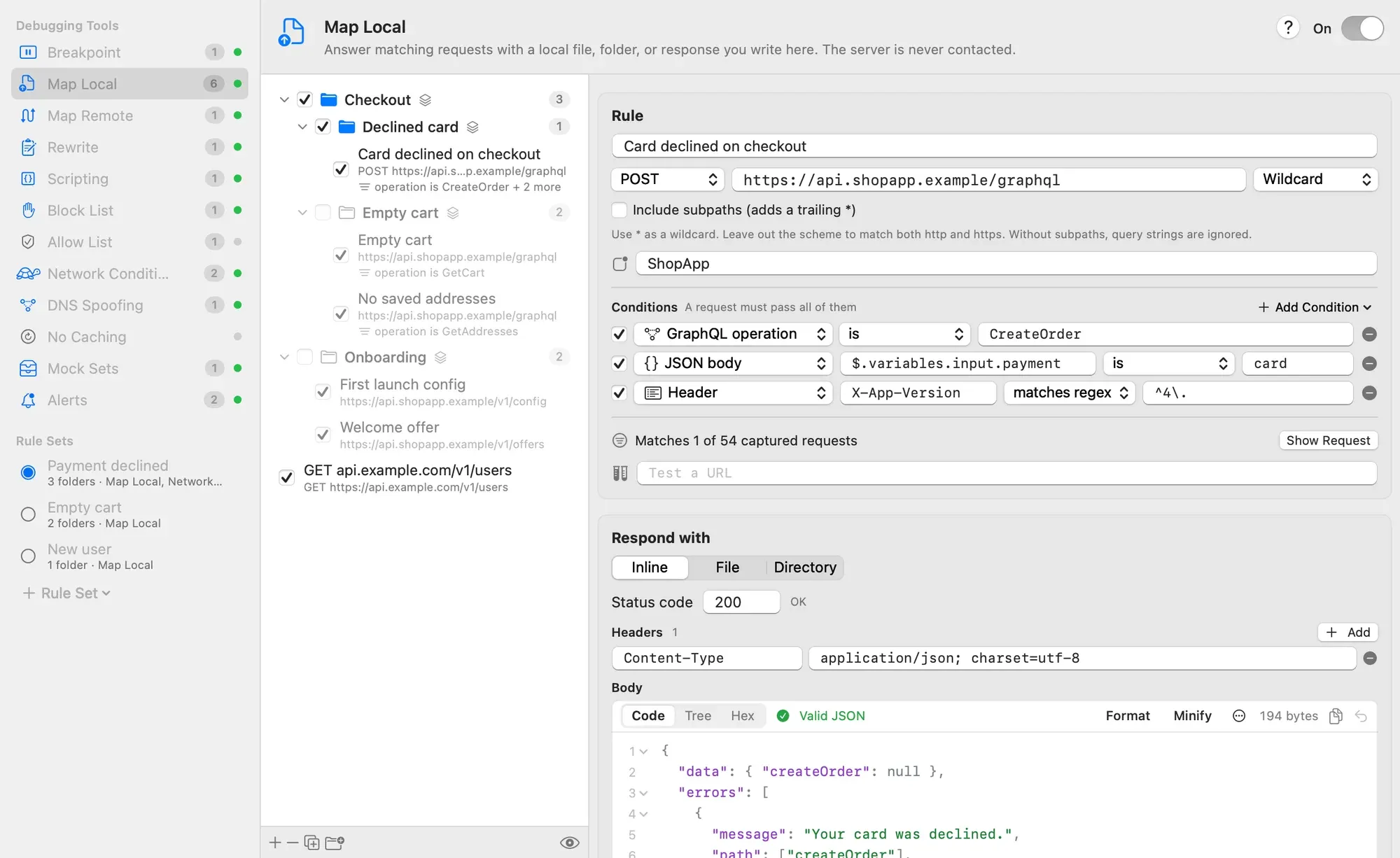The height and width of the screenshot is (858, 1400).
Task: Switch response to Directory tab
Action: click(x=805, y=568)
